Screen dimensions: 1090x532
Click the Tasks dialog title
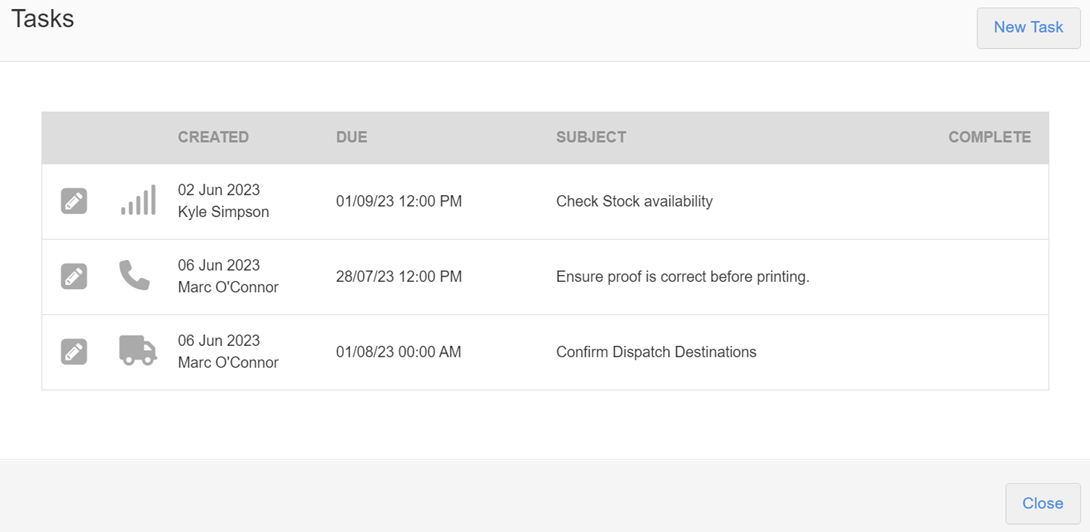43,18
